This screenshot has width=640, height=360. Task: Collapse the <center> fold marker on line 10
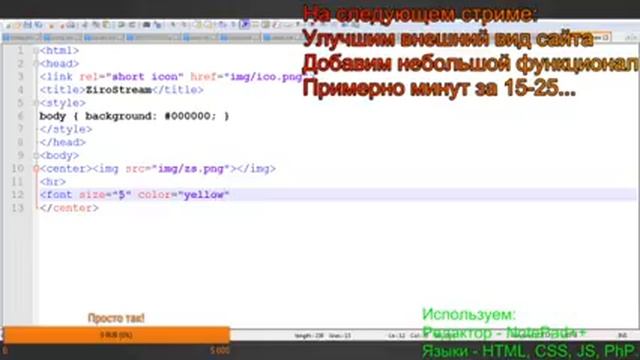pos(36,169)
